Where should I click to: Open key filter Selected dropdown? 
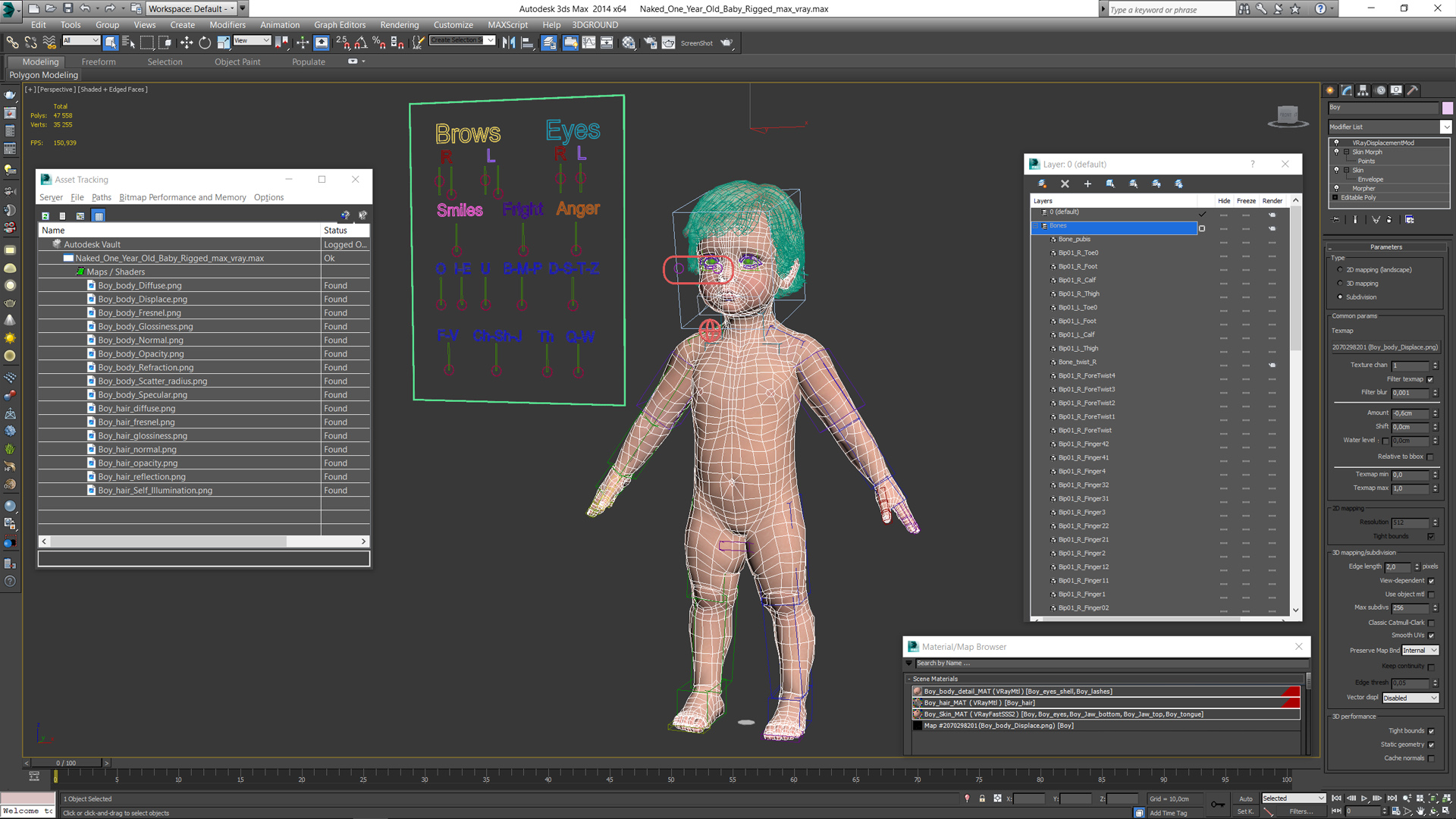tap(1294, 799)
